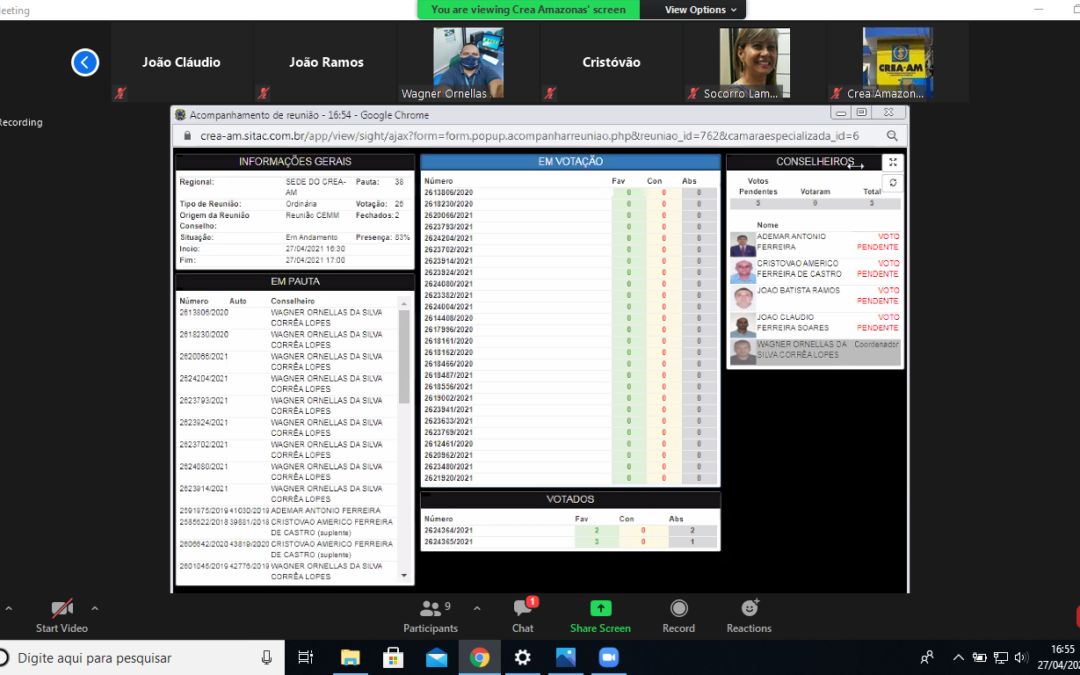The height and width of the screenshot is (675, 1080).
Task: Click the Start Video camera icon
Action: click(x=62, y=608)
